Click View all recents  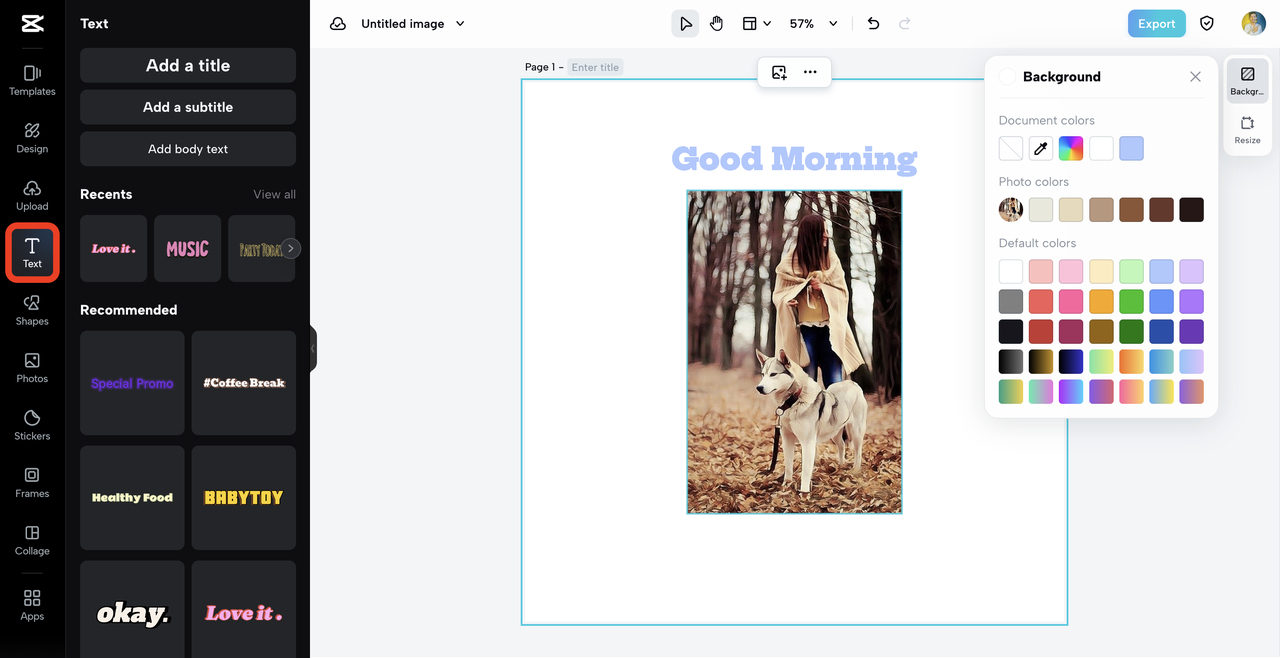(x=275, y=194)
